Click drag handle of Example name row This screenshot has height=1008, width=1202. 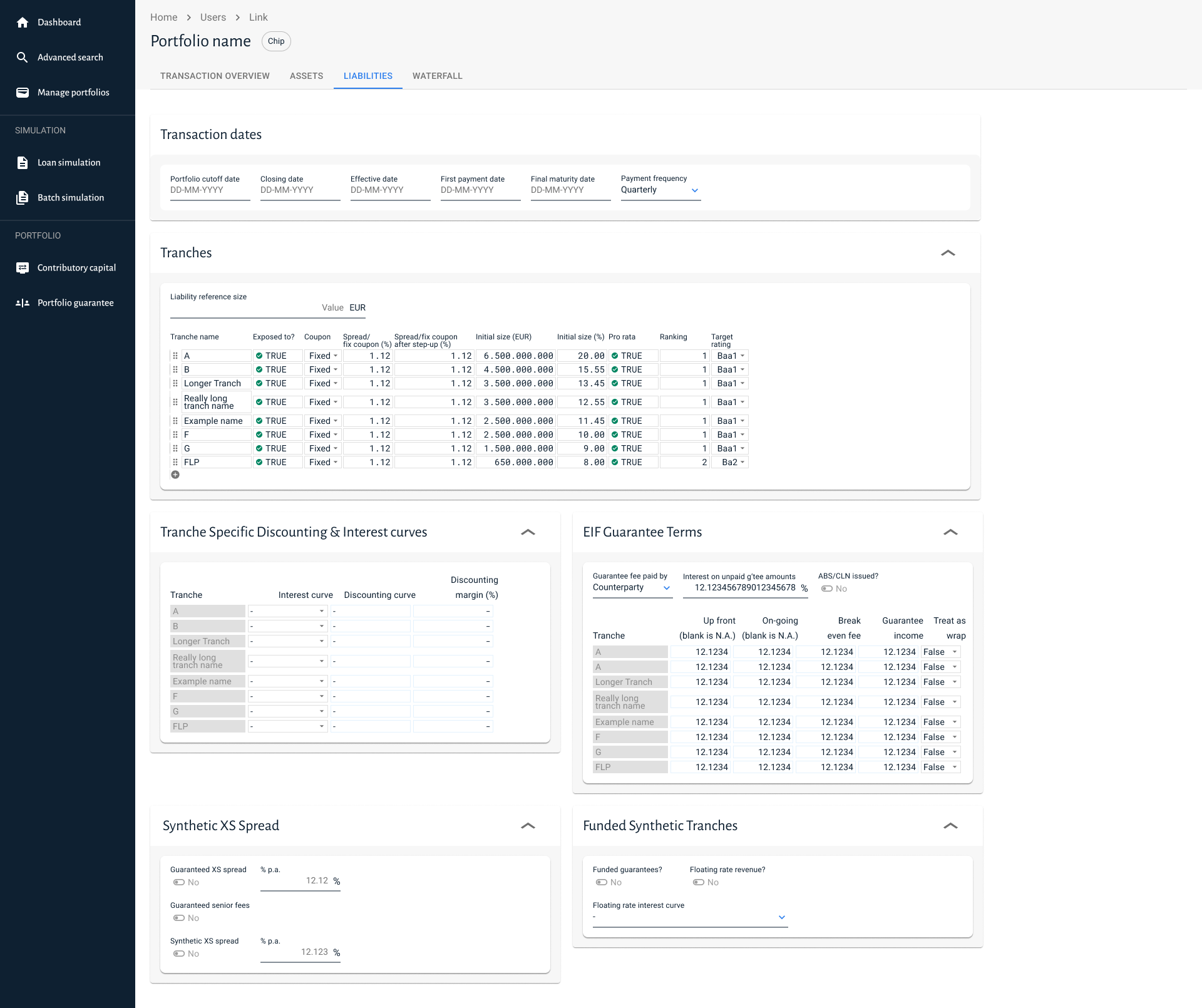pos(175,421)
